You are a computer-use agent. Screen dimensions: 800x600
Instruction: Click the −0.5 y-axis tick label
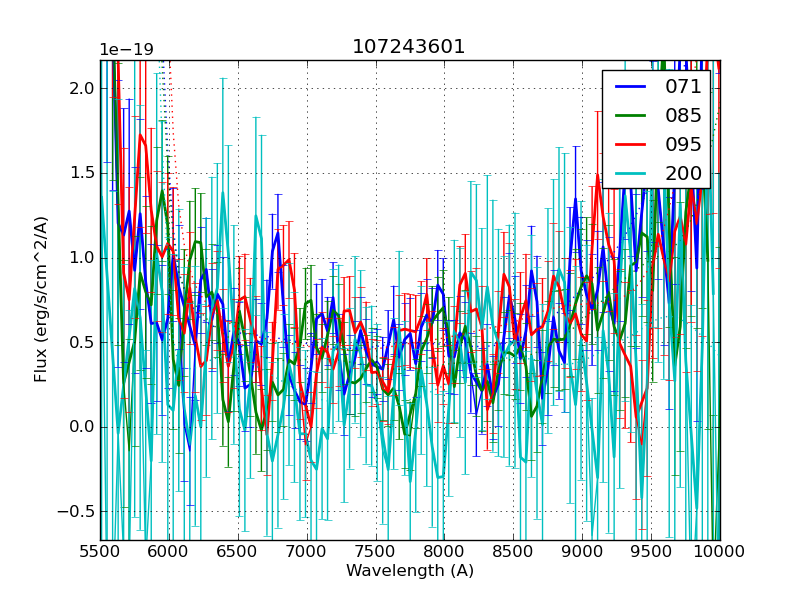coord(77,511)
